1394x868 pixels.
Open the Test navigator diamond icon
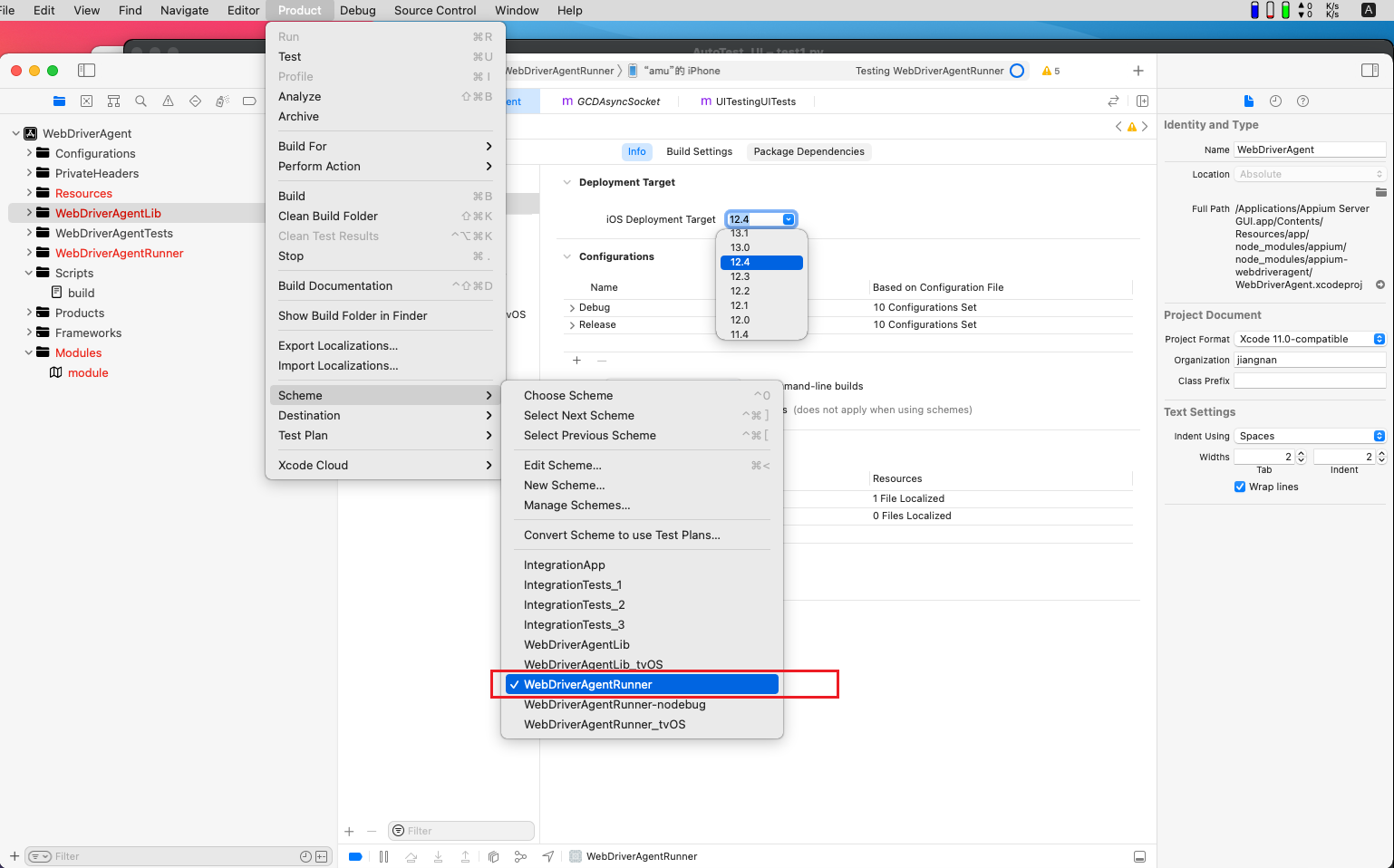coord(195,101)
